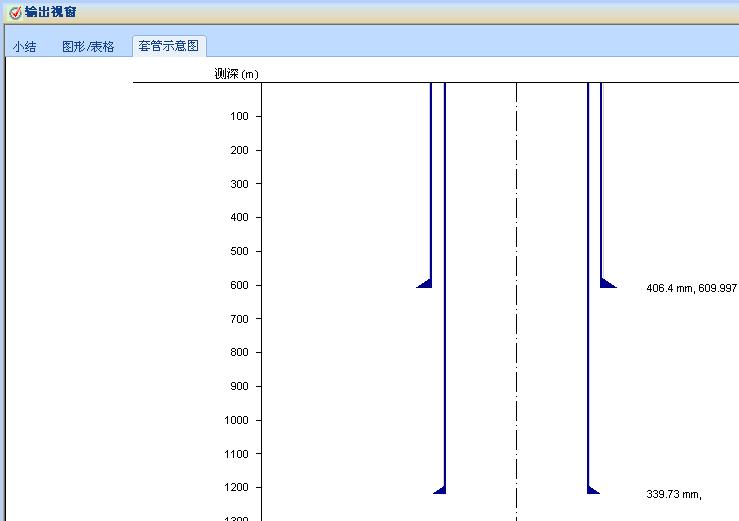Click the 800 depth tick label
Screen dimensions: 739x521
239,352
